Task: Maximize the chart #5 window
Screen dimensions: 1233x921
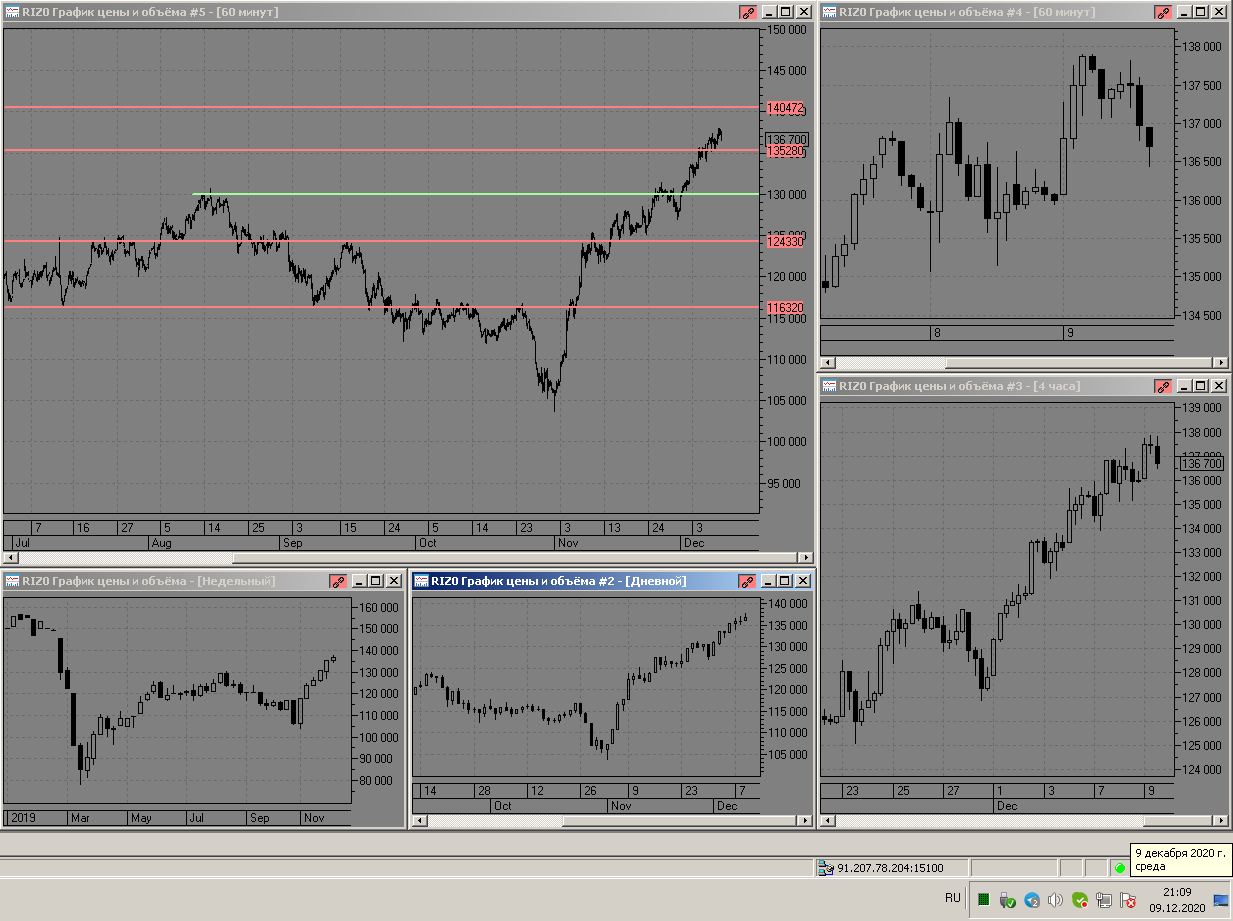Action: tap(785, 13)
